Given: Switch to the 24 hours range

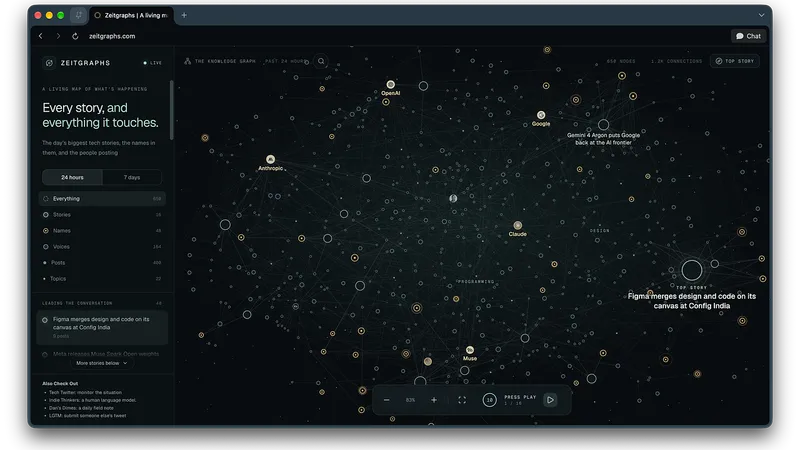Looking at the screenshot, I should point(72,178).
